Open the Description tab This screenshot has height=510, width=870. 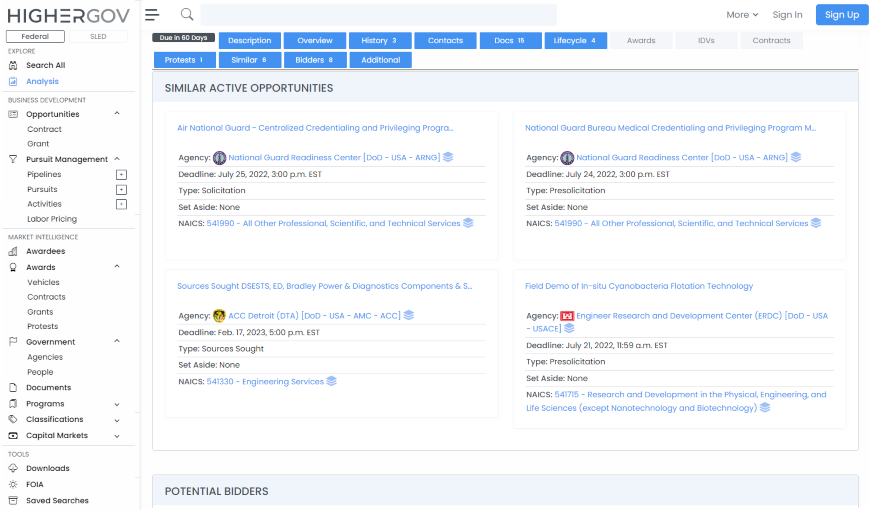tap(250, 41)
